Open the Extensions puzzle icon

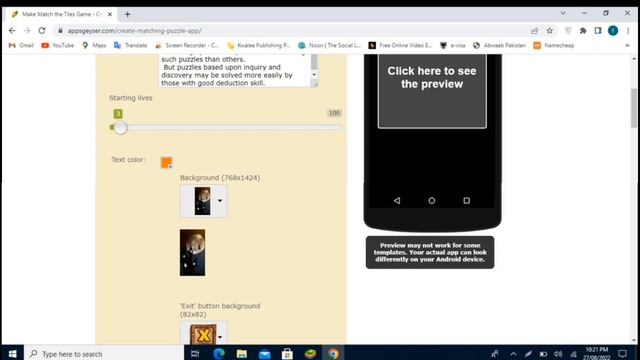coord(583,31)
